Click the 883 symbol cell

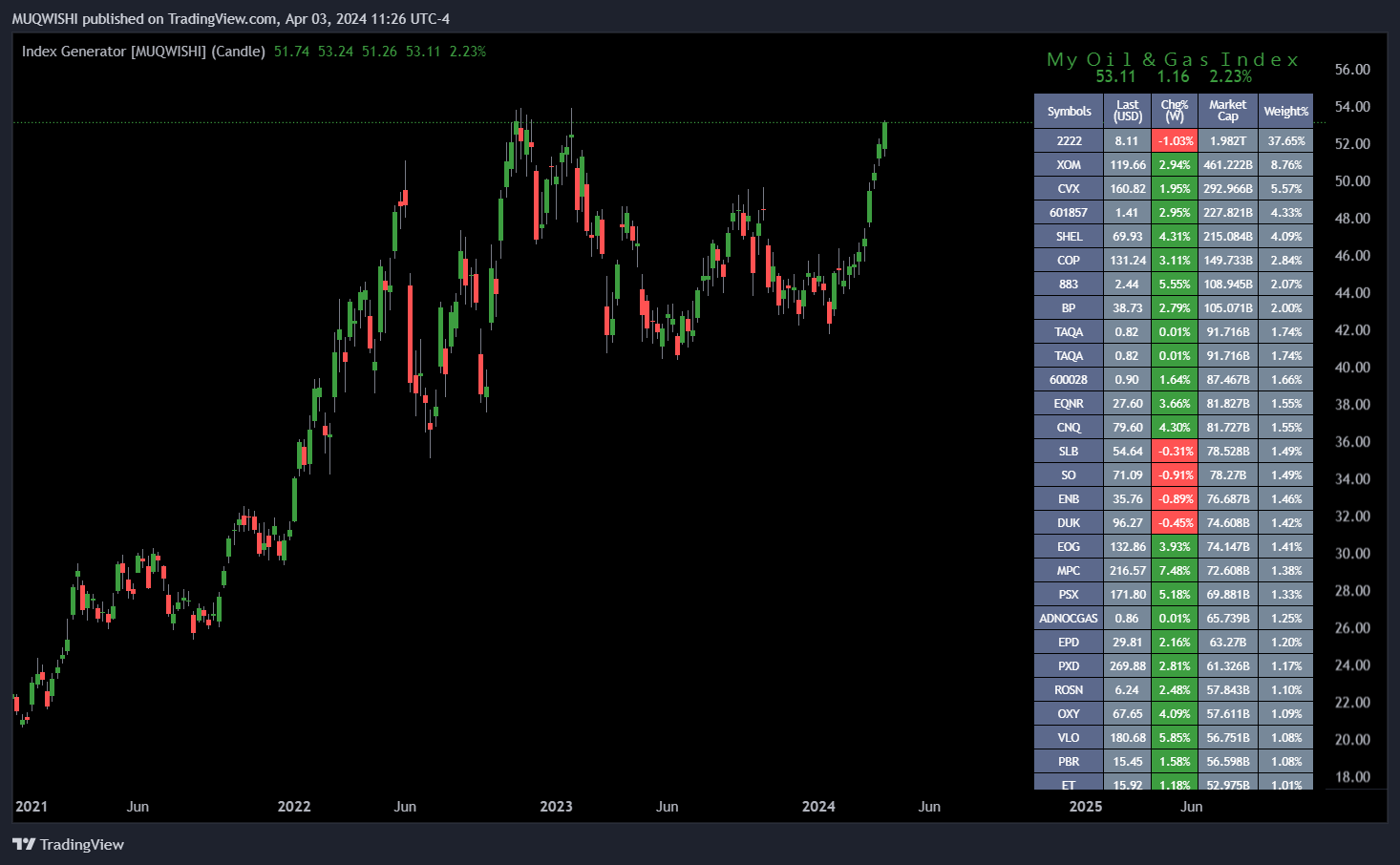click(1069, 284)
